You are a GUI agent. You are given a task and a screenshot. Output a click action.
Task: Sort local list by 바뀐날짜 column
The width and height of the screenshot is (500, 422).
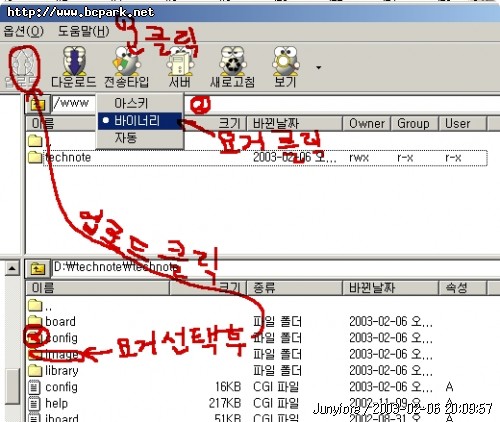[x=390, y=288]
